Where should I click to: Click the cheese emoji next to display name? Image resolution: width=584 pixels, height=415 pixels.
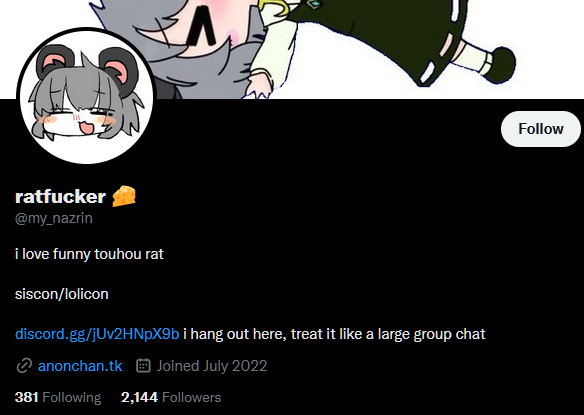[124, 196]
